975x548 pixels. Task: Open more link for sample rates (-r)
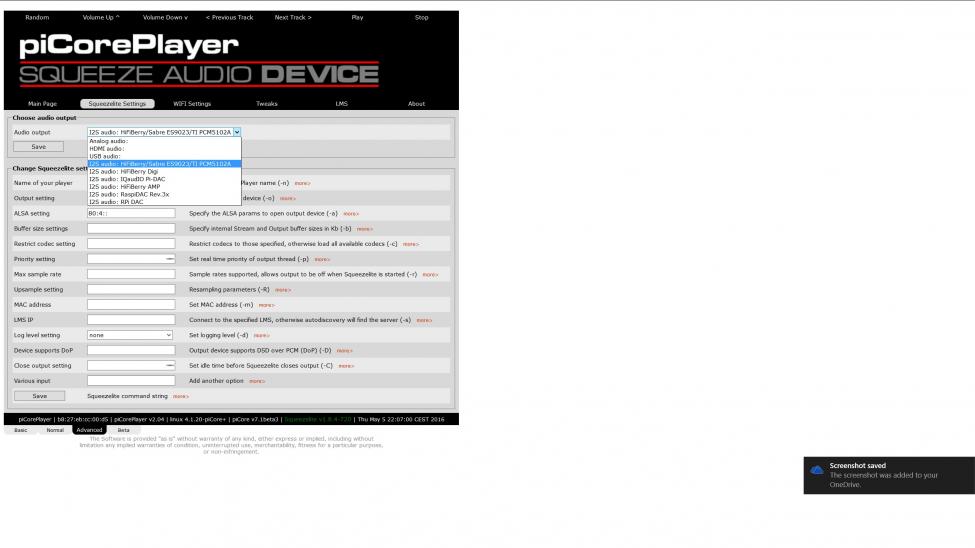430,275
